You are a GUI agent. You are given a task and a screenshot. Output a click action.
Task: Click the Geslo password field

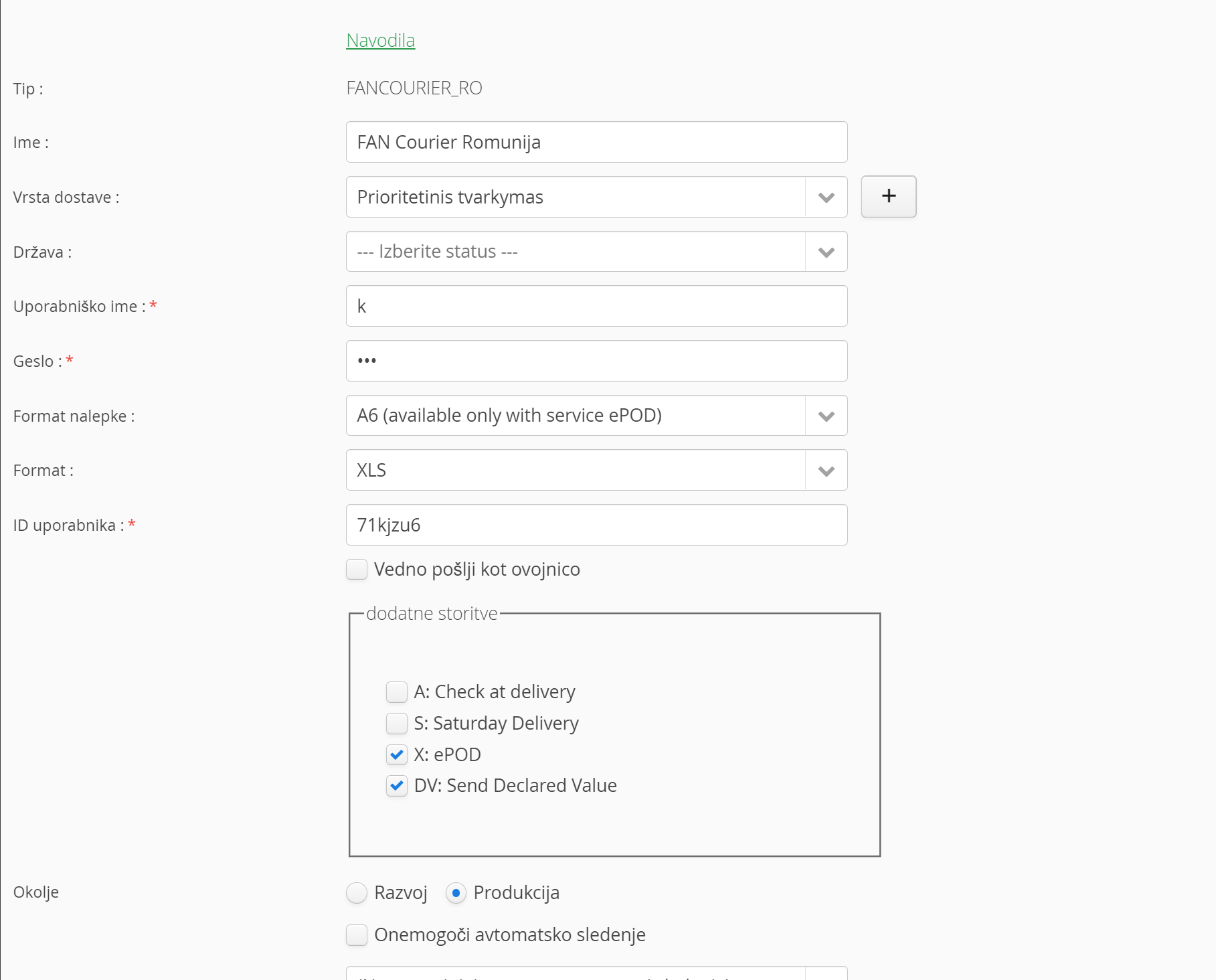(x=596, y=361)
